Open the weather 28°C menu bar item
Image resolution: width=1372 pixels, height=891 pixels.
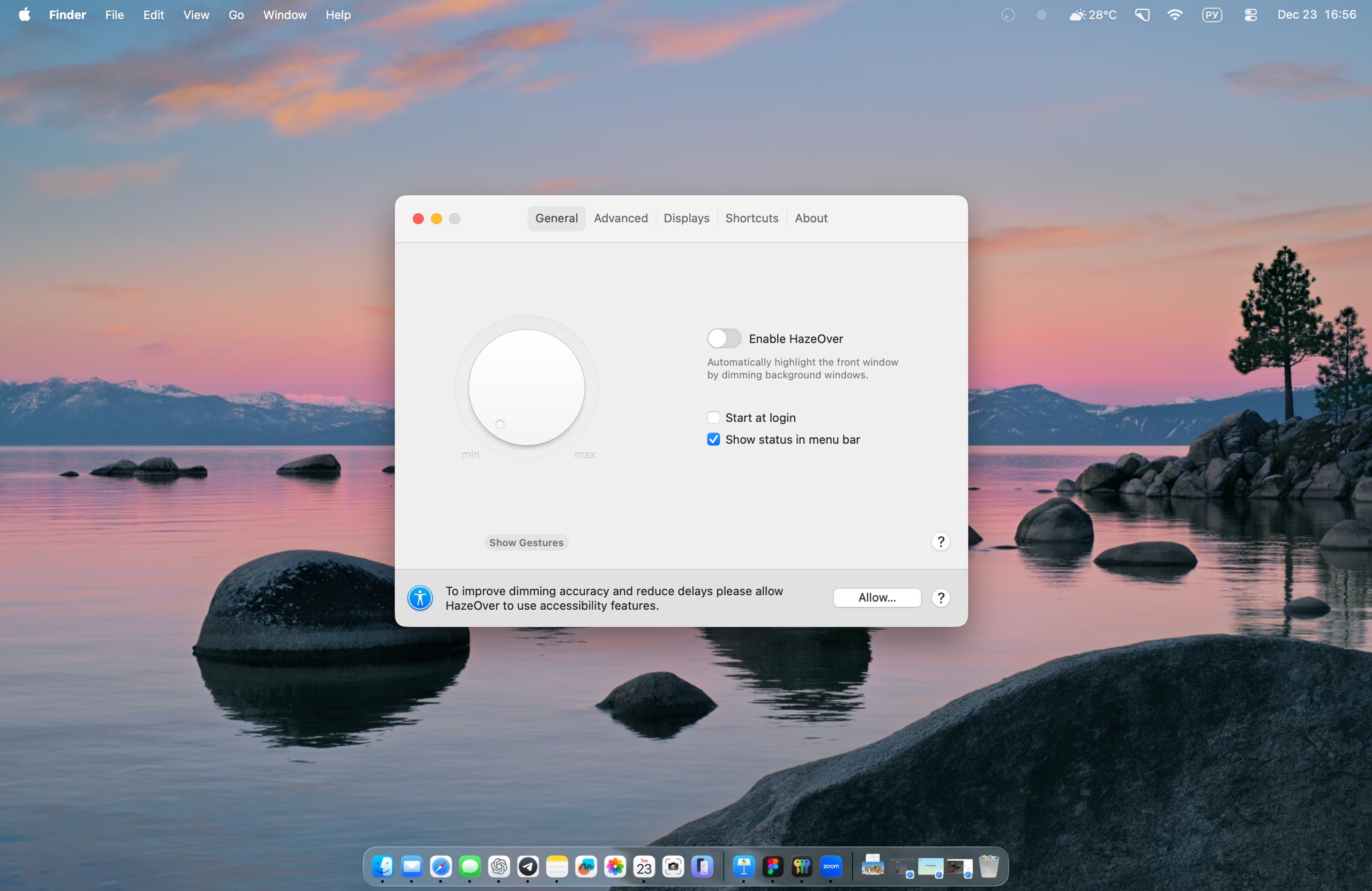(1092, 15)
